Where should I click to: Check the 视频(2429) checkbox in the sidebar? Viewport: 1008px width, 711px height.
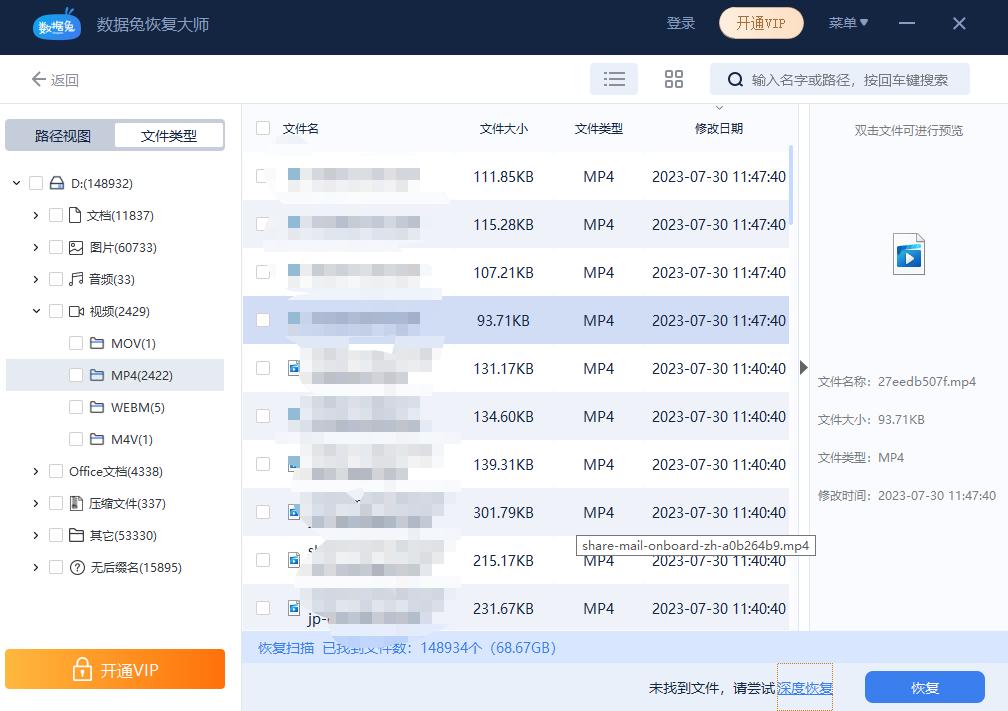56,311
